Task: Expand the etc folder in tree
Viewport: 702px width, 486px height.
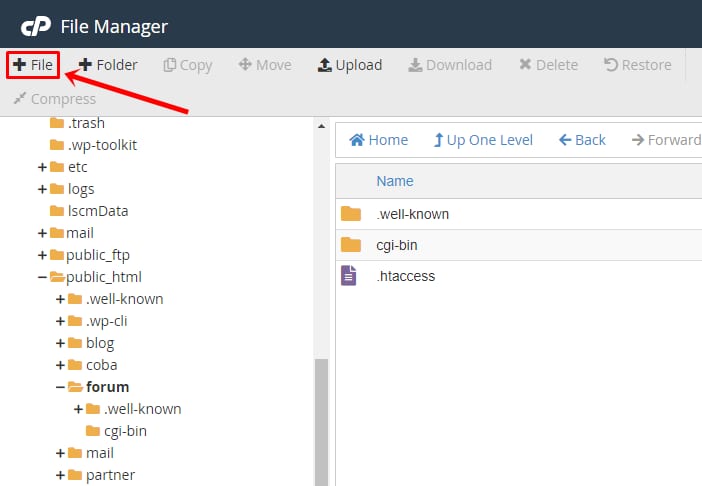Action: pos(42,167)
